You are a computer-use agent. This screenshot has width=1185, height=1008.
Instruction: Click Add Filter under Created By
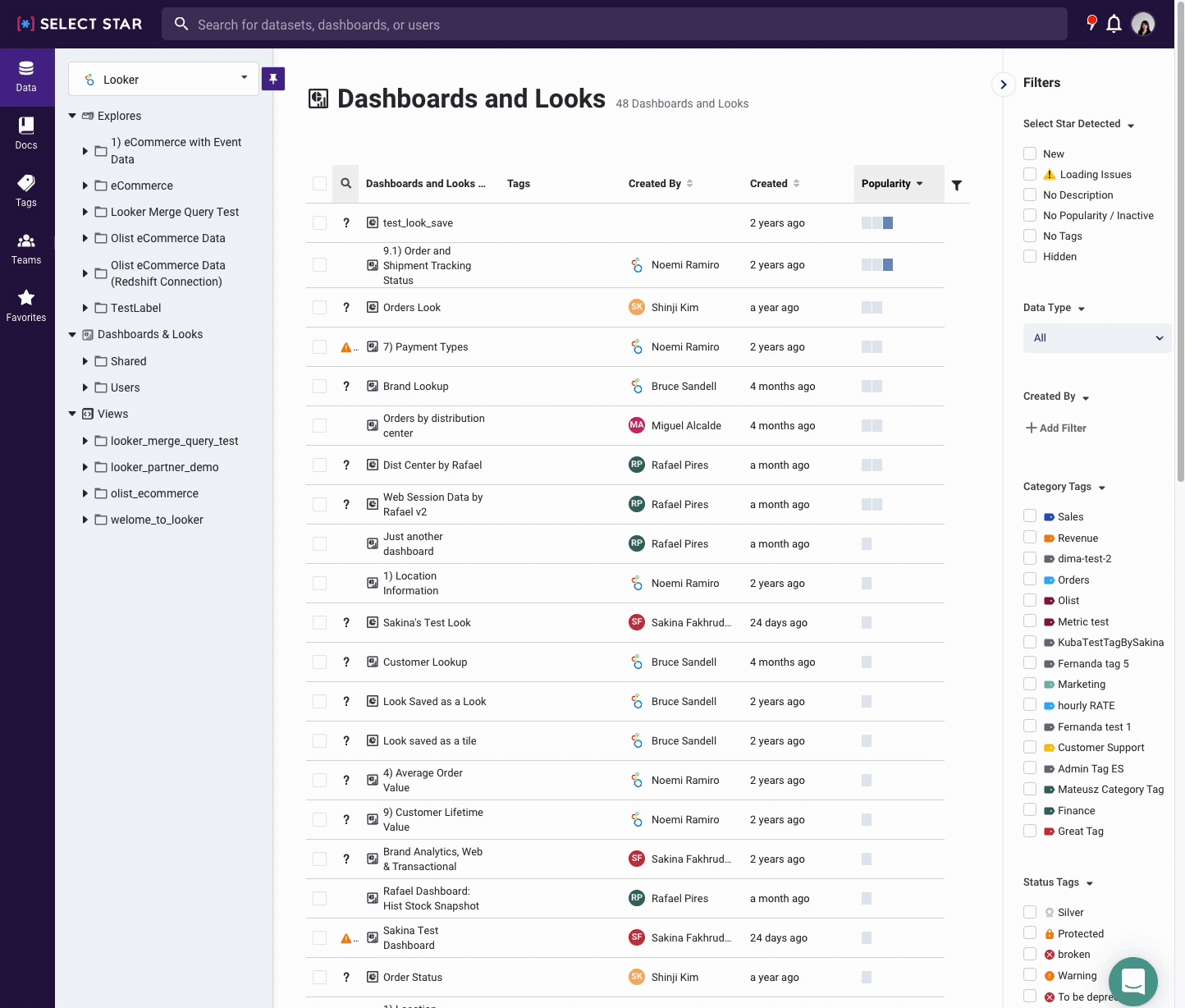[x=1056, y=428]
